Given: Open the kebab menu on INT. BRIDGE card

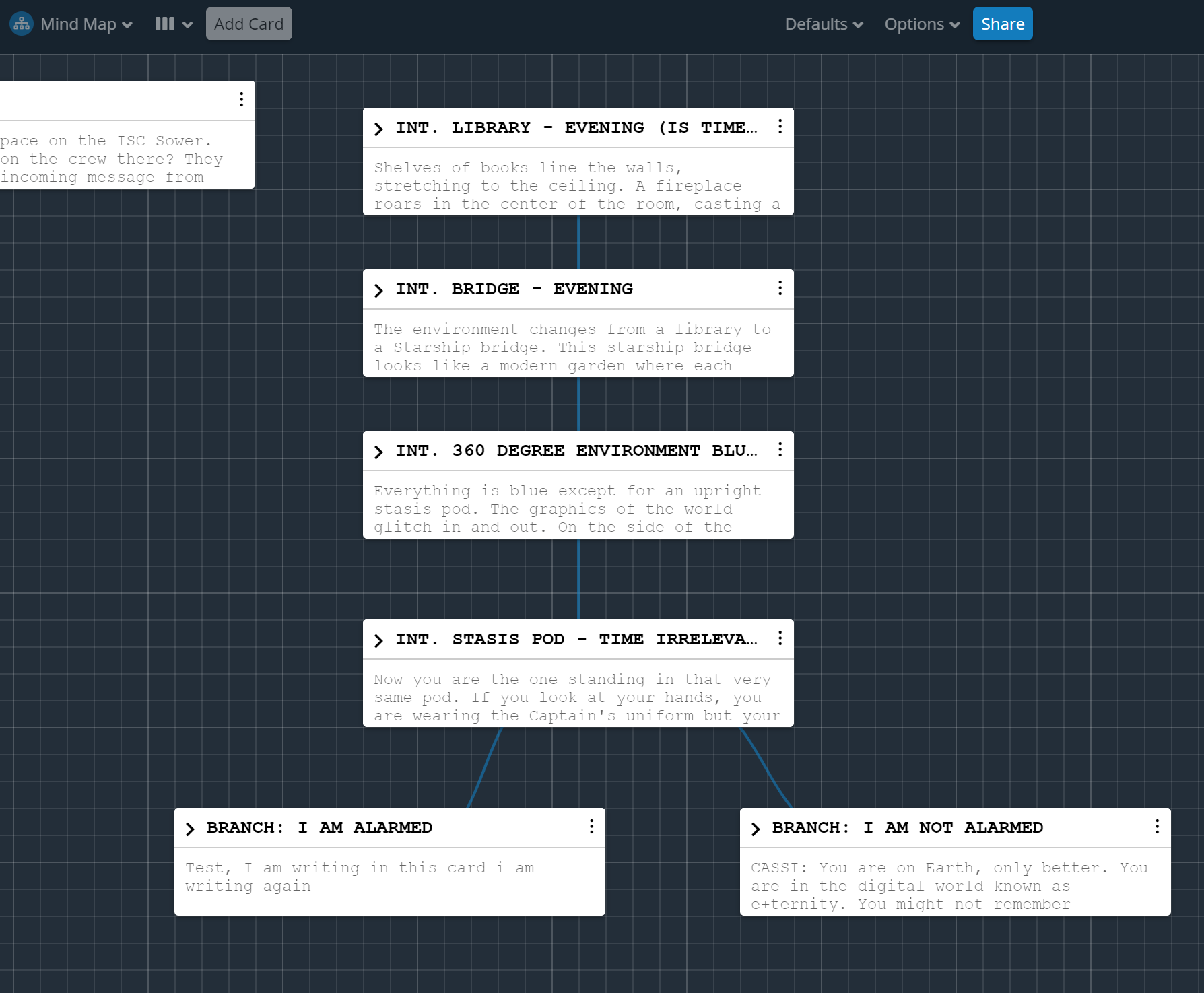Looking at the screenshot, I should (780, 288).
